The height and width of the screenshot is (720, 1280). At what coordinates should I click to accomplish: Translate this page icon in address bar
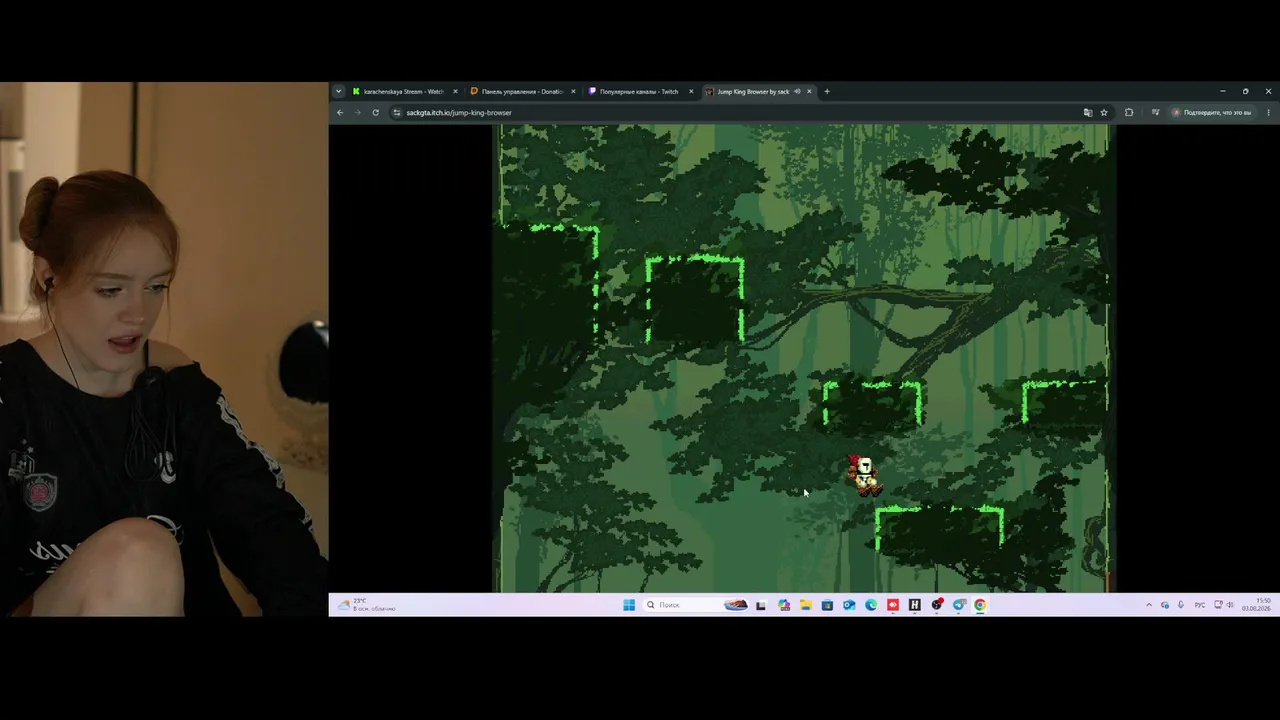[x=1088, y=112]
